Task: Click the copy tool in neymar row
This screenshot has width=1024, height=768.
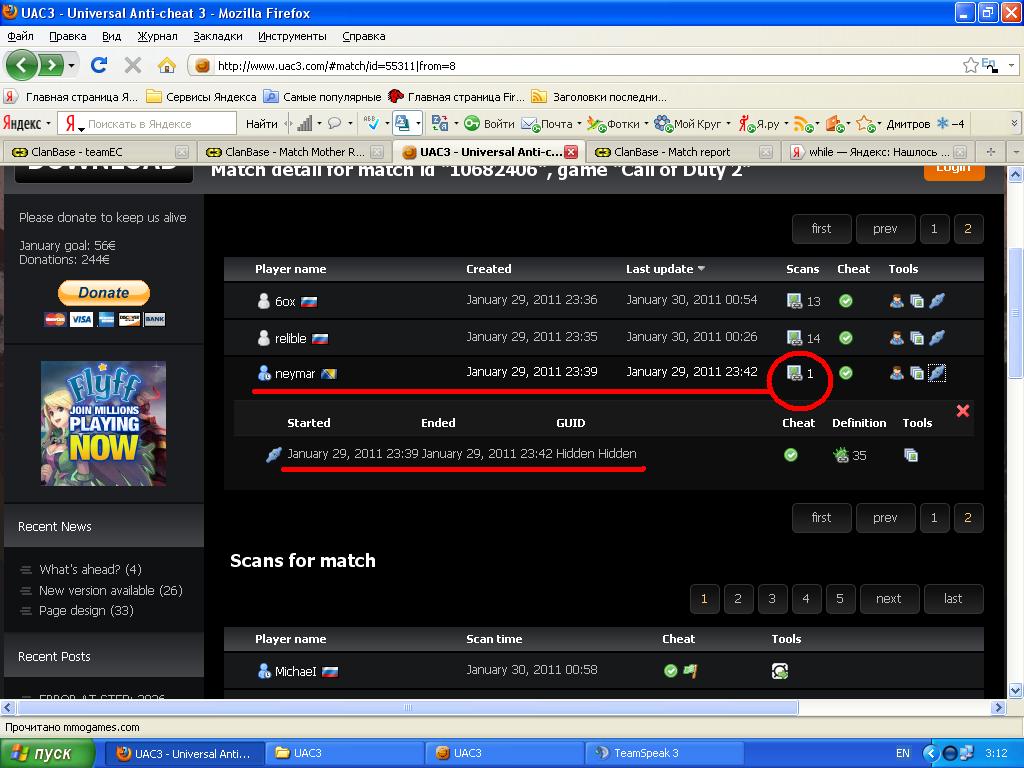Action: pos(917,373)
